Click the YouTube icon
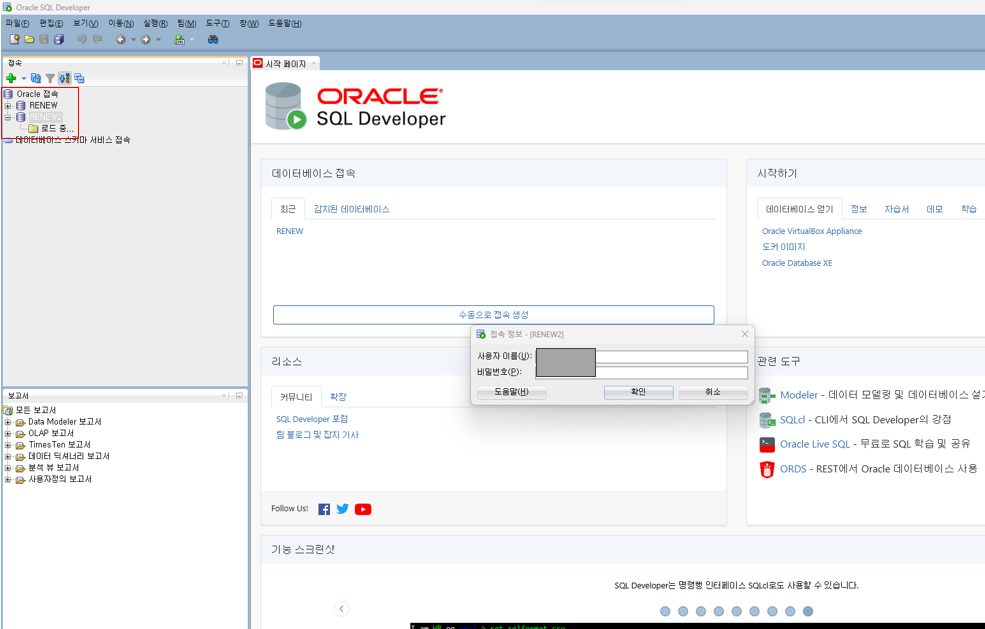 363,509
